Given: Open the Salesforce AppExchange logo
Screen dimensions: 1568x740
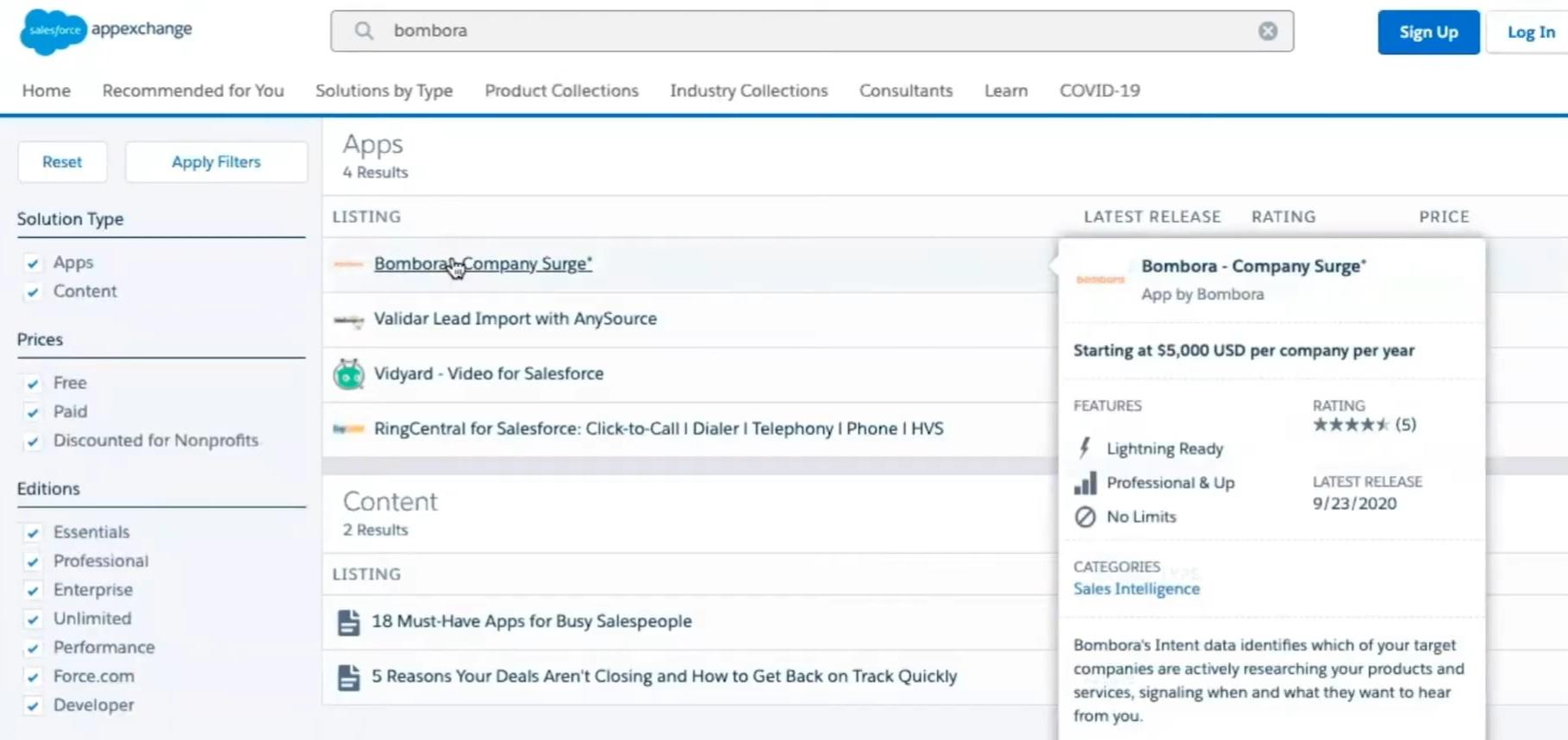Looking at the screenshot, I should tap(106, 30).
